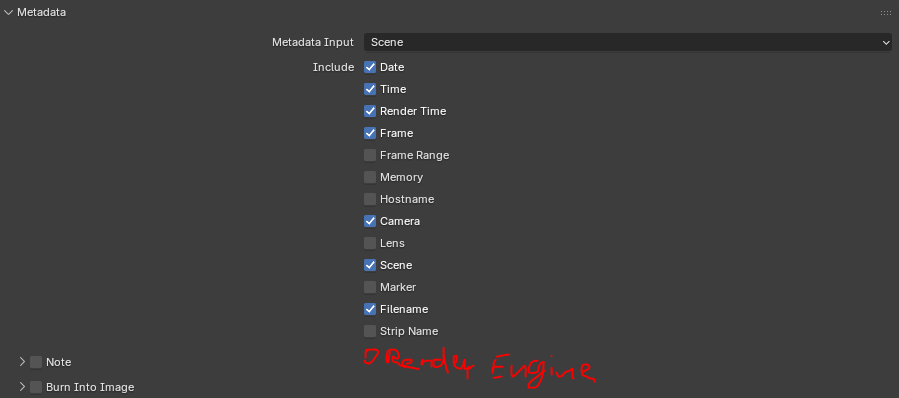Click the Metadata panel title

coord(41,12)
